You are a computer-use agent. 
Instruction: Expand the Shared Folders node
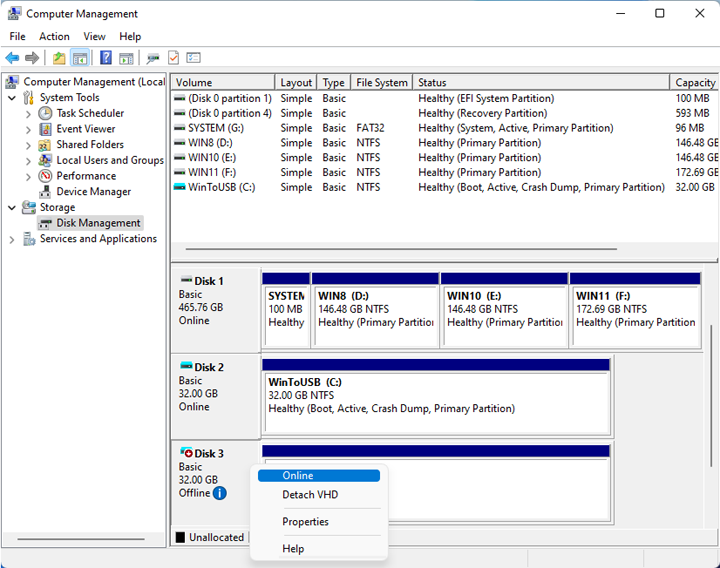point(28,146)
